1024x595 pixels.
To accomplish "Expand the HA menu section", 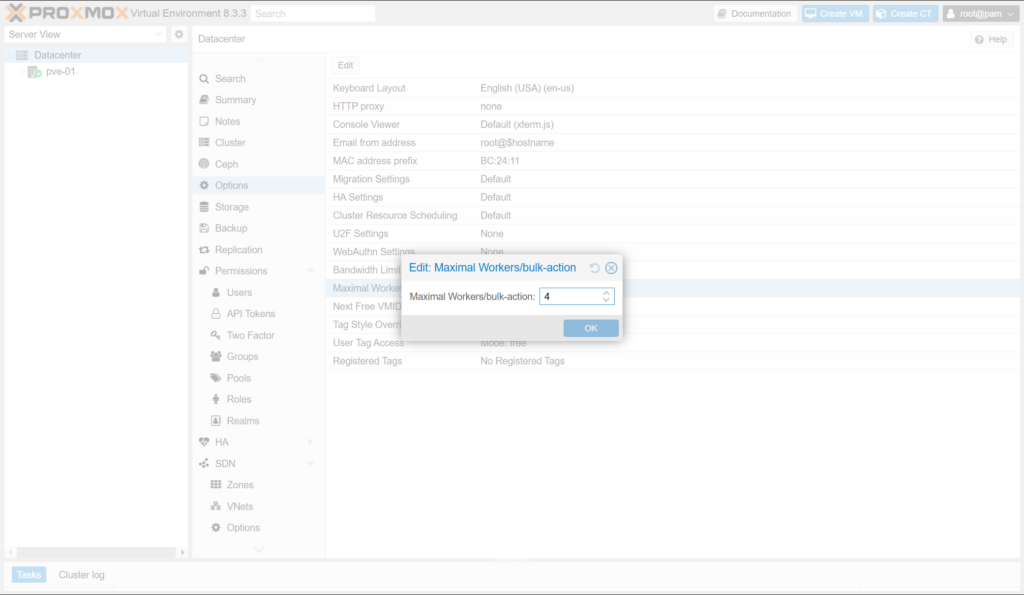I will pos(310,442).
